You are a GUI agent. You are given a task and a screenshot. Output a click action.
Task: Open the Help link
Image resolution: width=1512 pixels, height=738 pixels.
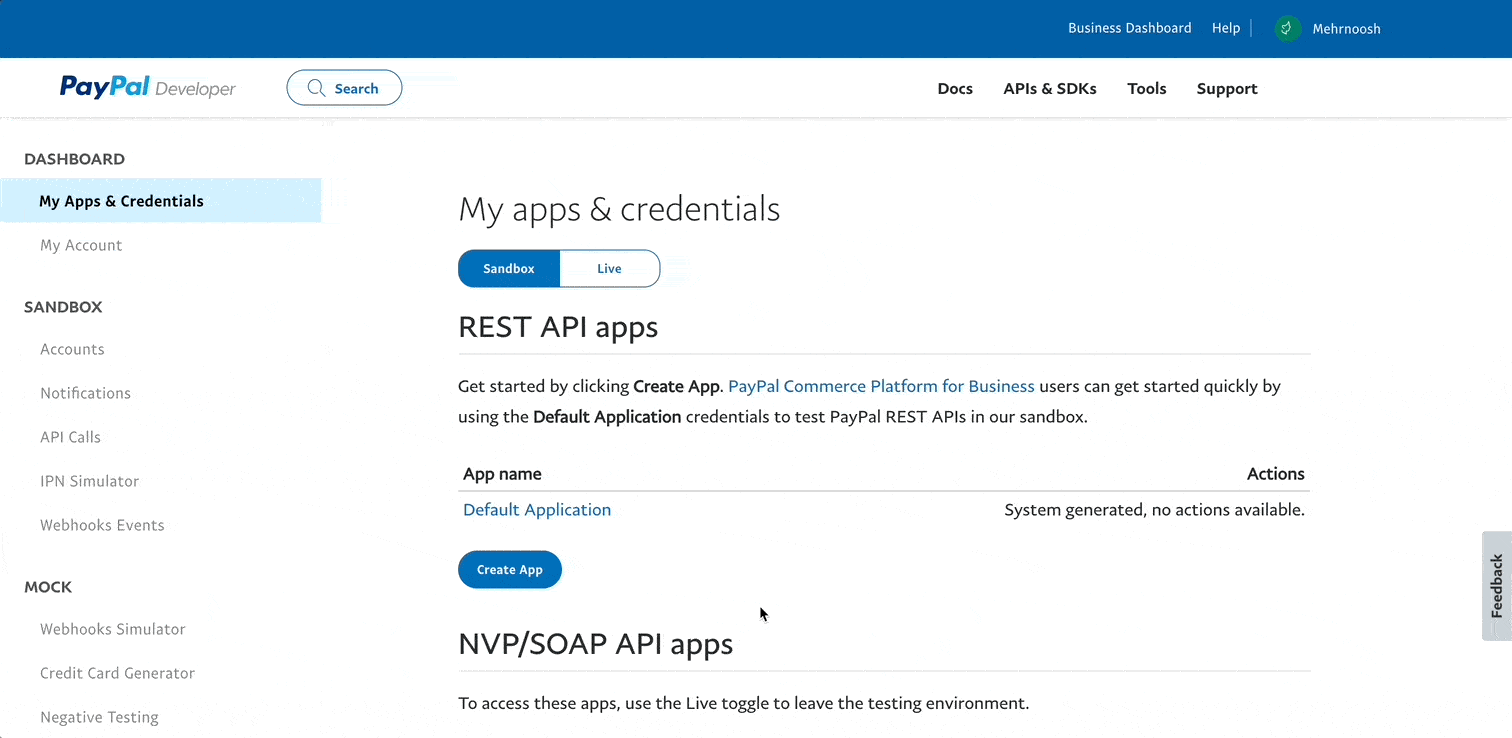pyautogui.click(x=1225, y=28)
